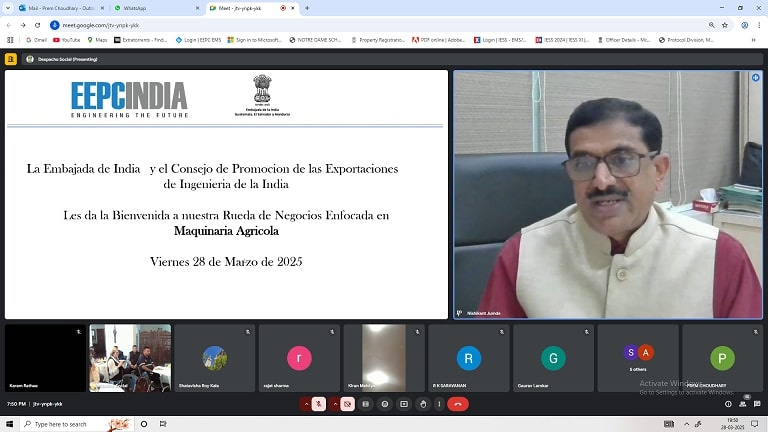
Task: Close the WhatsApp tab
Action: coord(197,8)
